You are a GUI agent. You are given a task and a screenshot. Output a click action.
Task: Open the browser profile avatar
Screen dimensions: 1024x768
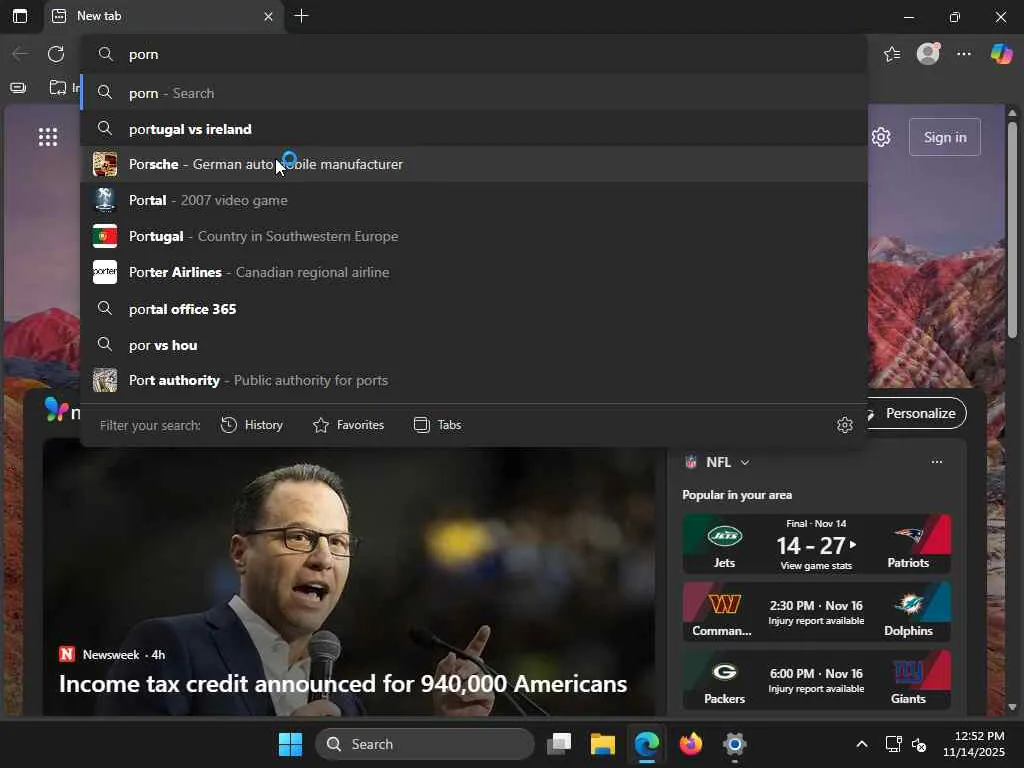coord(928,54)
